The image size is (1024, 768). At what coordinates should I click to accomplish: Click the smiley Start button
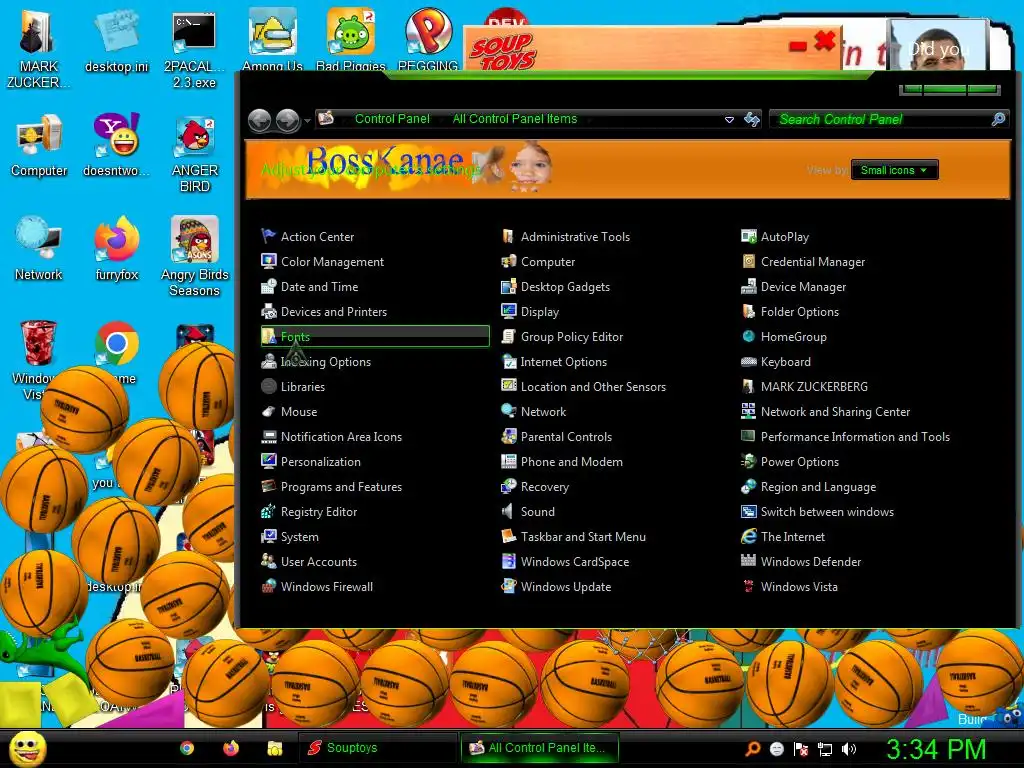click(x=27, y=748)
